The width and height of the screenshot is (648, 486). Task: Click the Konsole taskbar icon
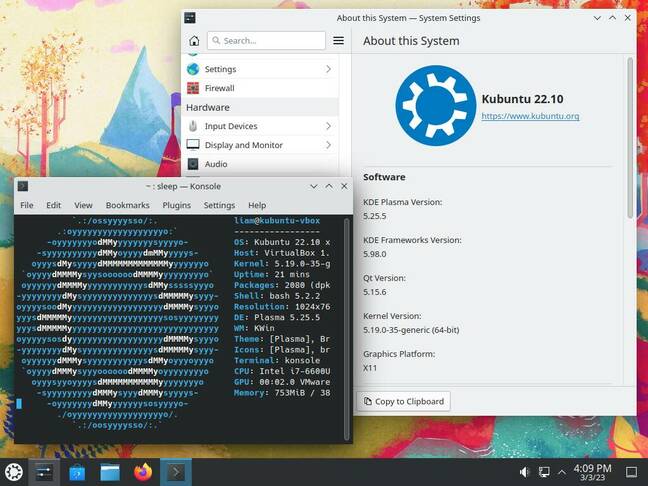(176, 472)
